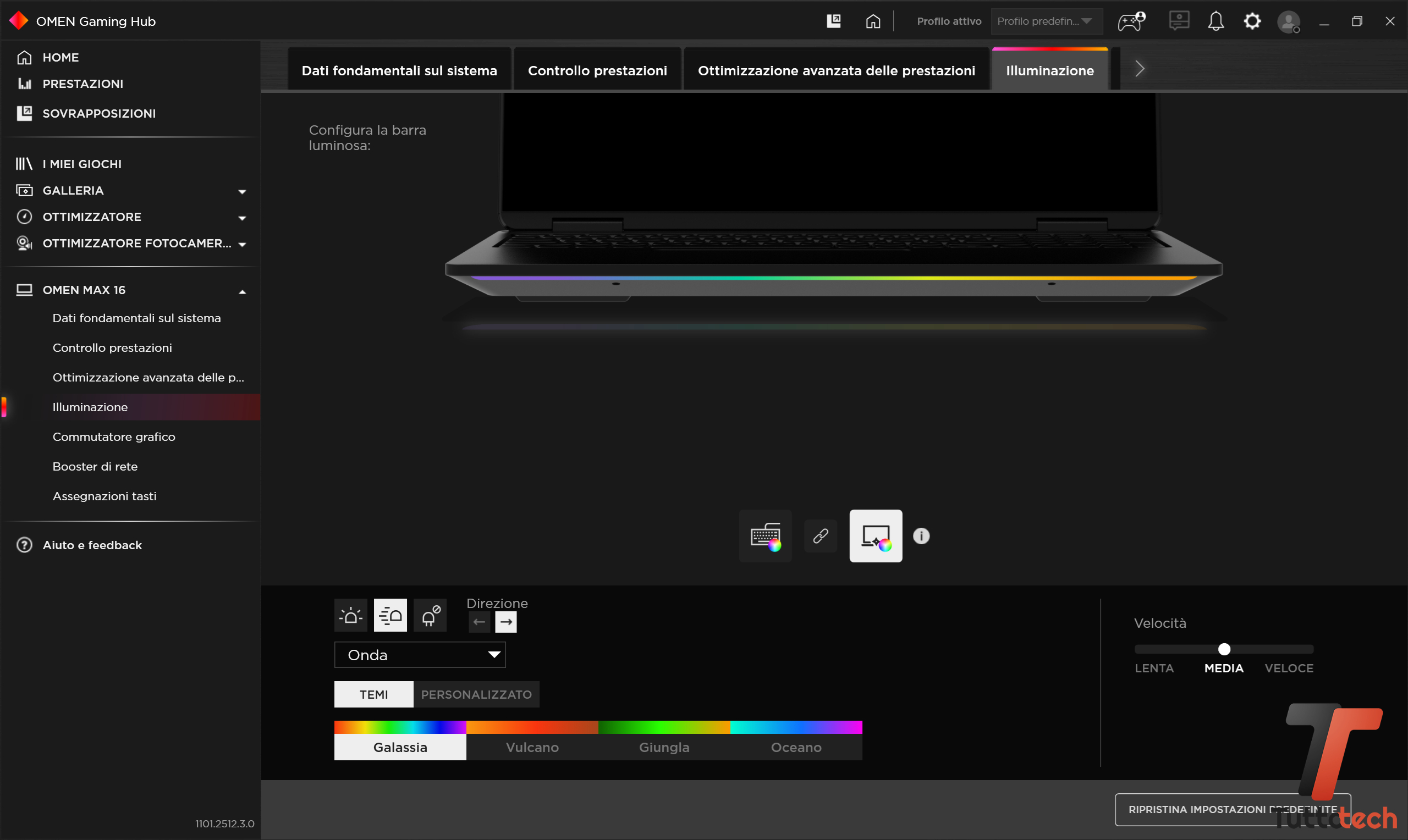Select the keyboard lighting icon
The image size is (1408, 840).
coord(765,535)
